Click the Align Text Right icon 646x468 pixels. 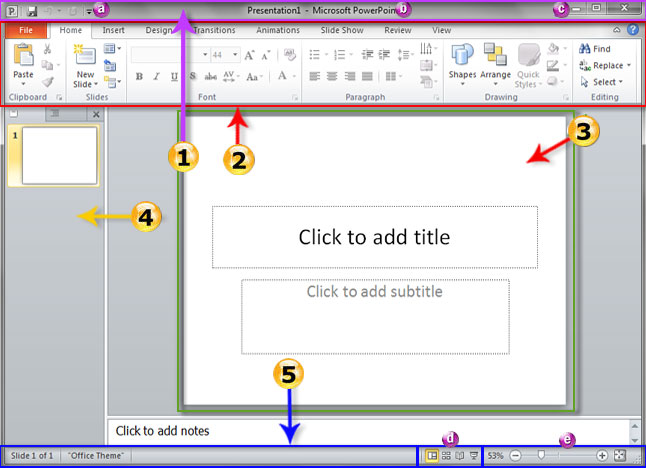[350, 76]
